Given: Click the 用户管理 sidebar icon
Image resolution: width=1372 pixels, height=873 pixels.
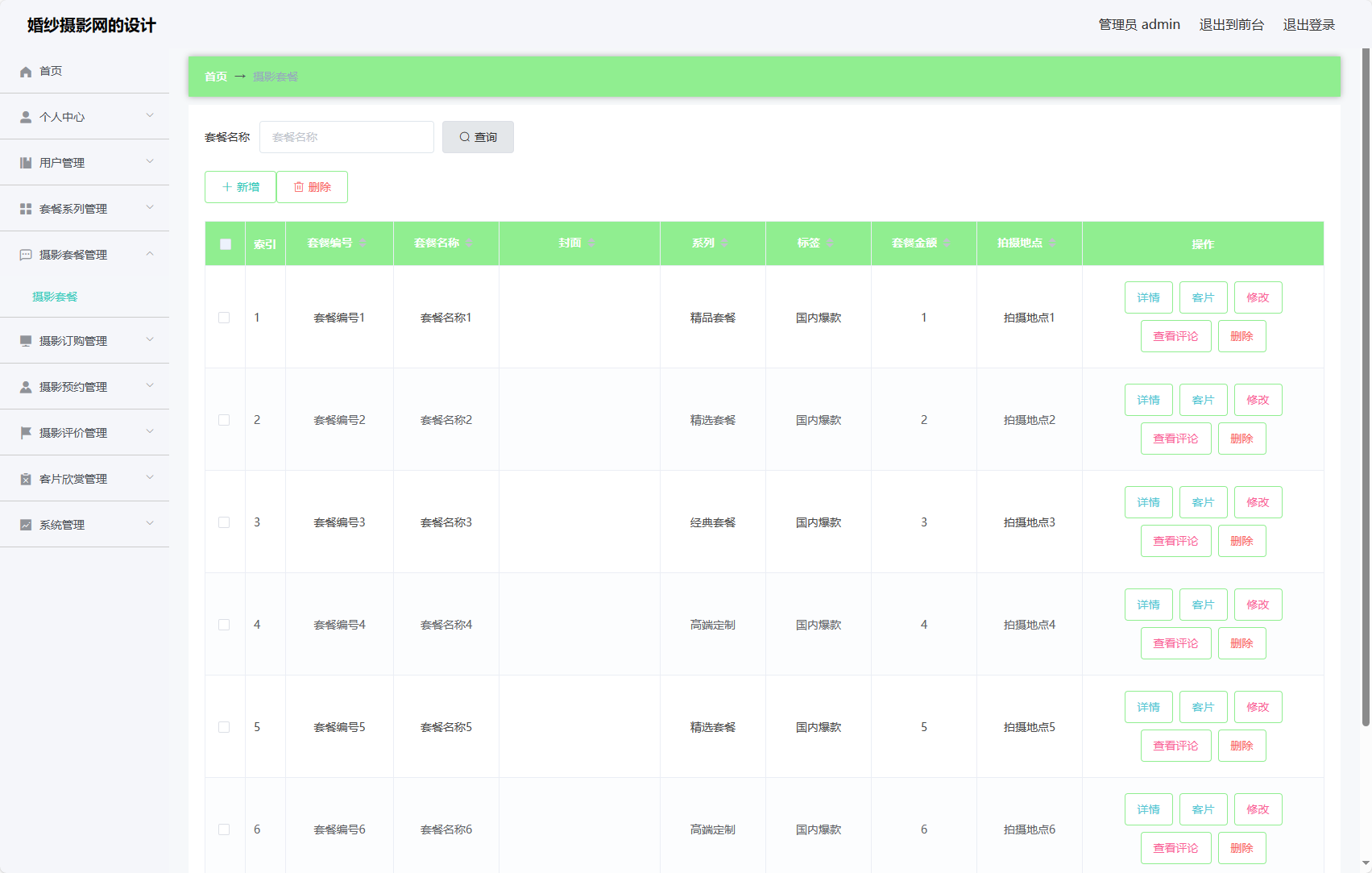Looking at the screenshot, I should [26, 164].
